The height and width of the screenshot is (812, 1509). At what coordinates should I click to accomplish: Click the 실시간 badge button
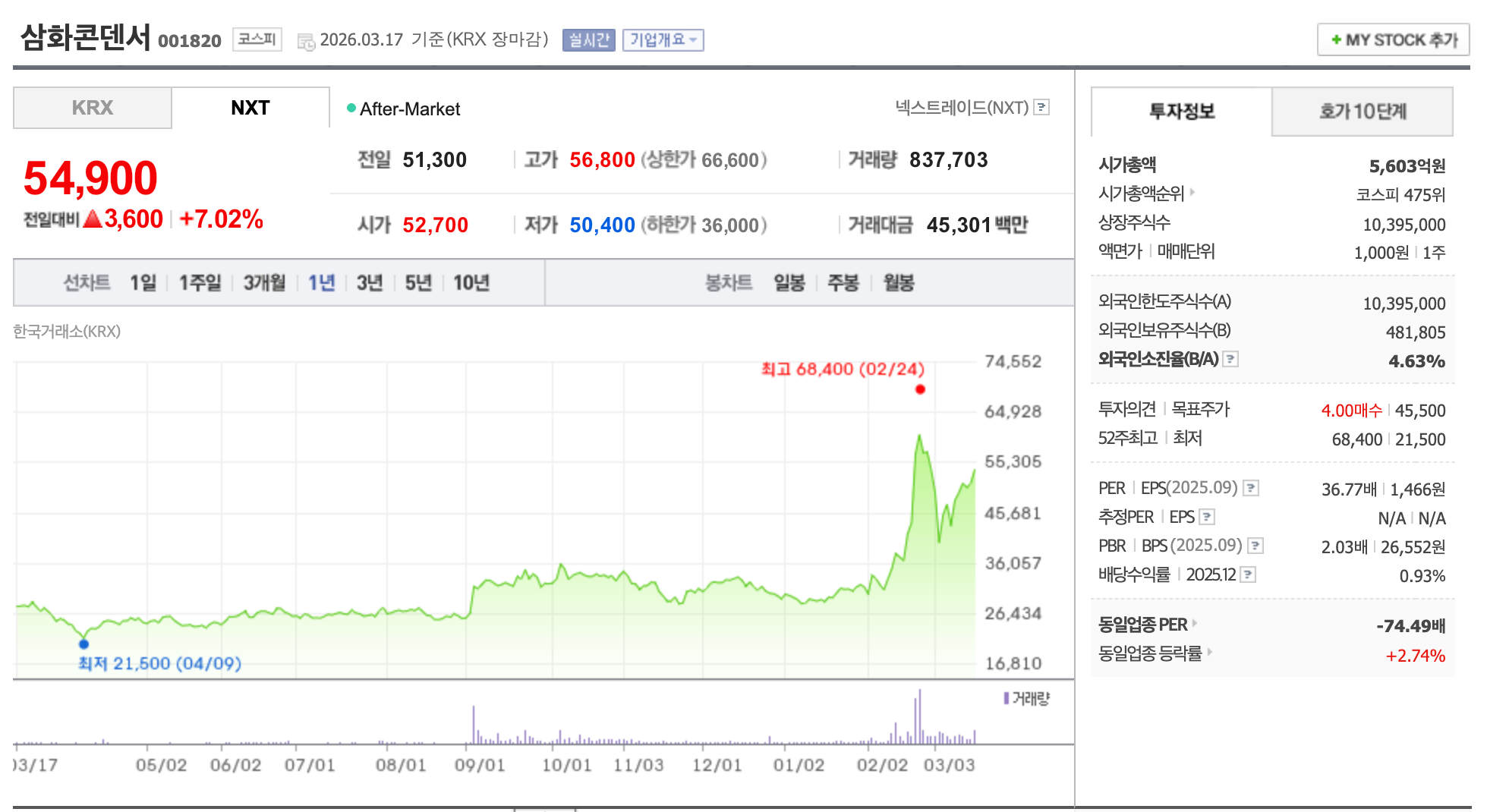point(589,40)
